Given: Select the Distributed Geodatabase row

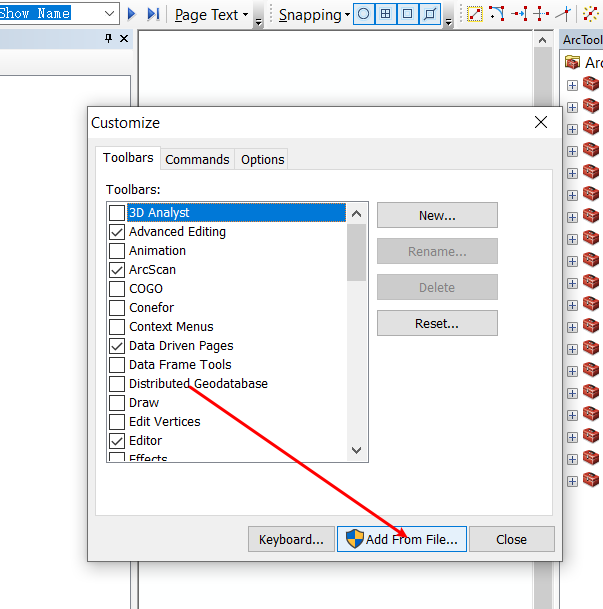Looking at the screenshot, I should click(x=227, y=384).
